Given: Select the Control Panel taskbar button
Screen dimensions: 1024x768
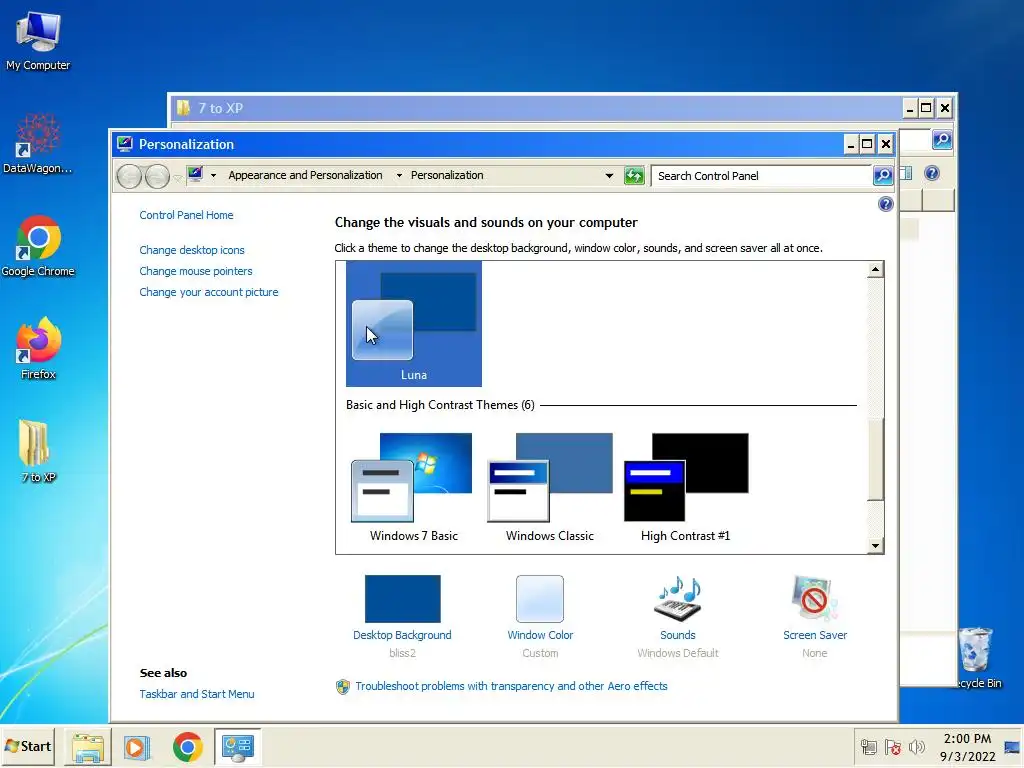Looking at the screenshot, I should [238, 747].
